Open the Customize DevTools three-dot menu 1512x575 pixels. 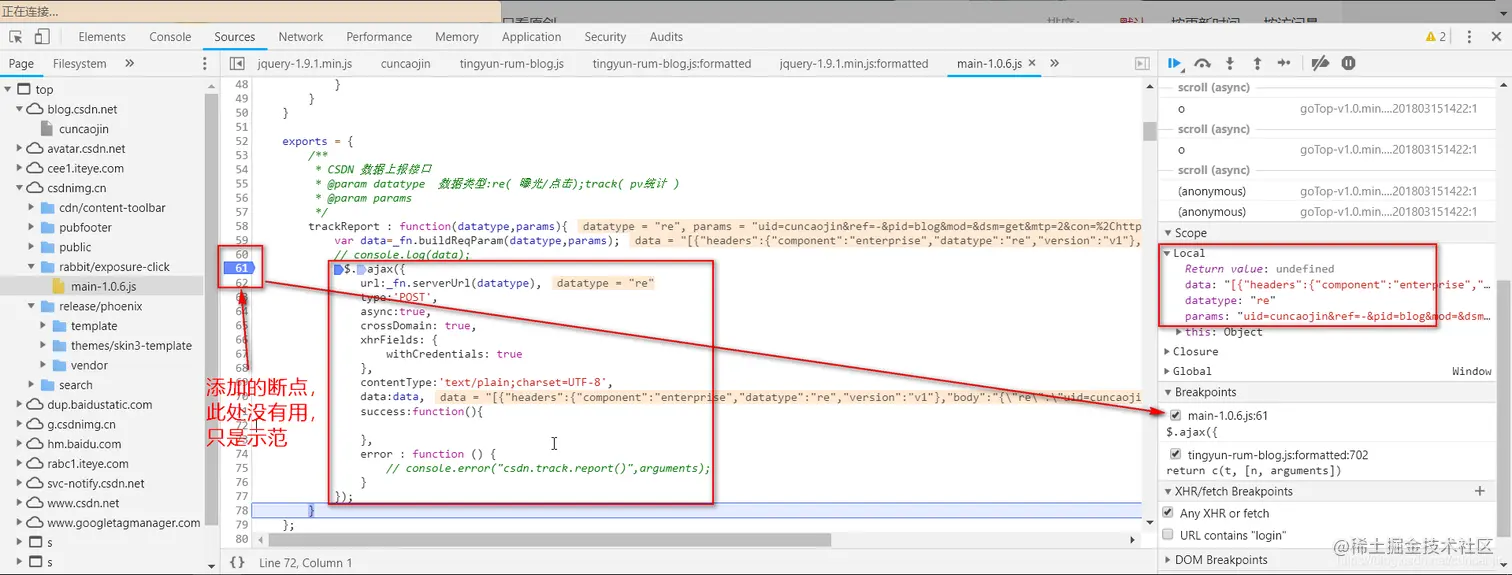point(1469,37)
